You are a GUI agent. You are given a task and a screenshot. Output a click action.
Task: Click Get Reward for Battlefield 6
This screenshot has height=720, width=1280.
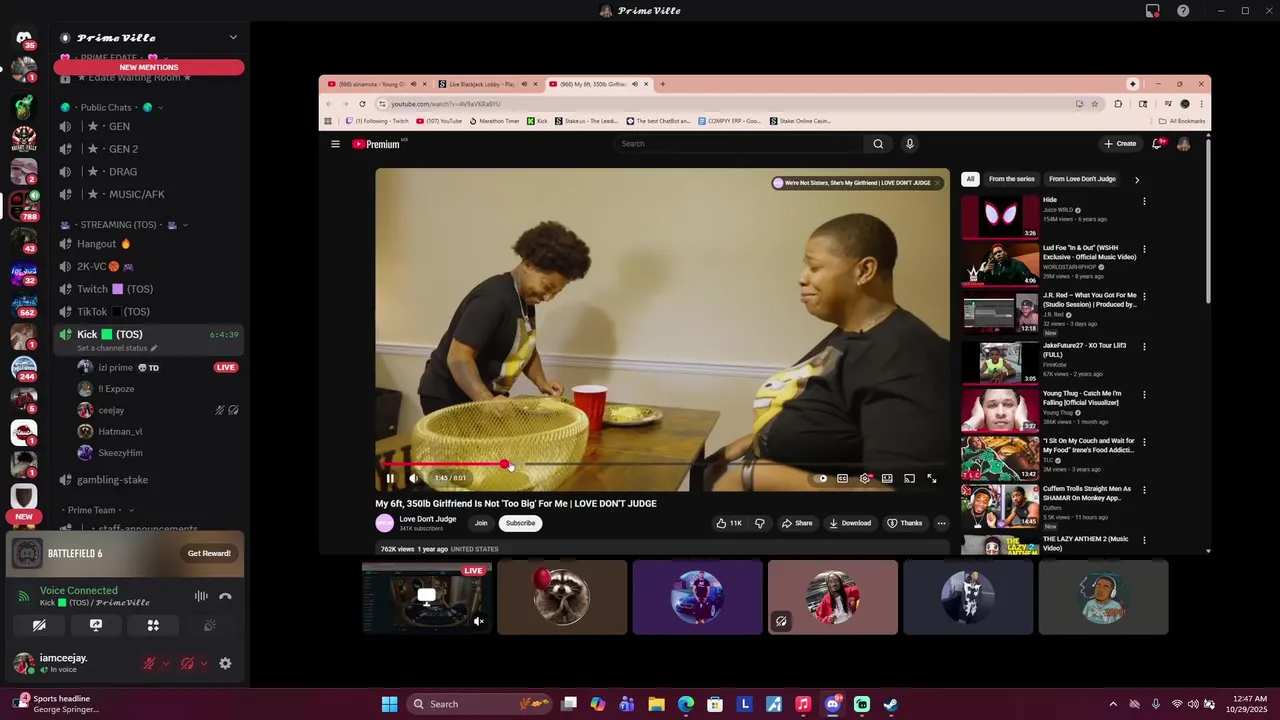click(209, 553)
